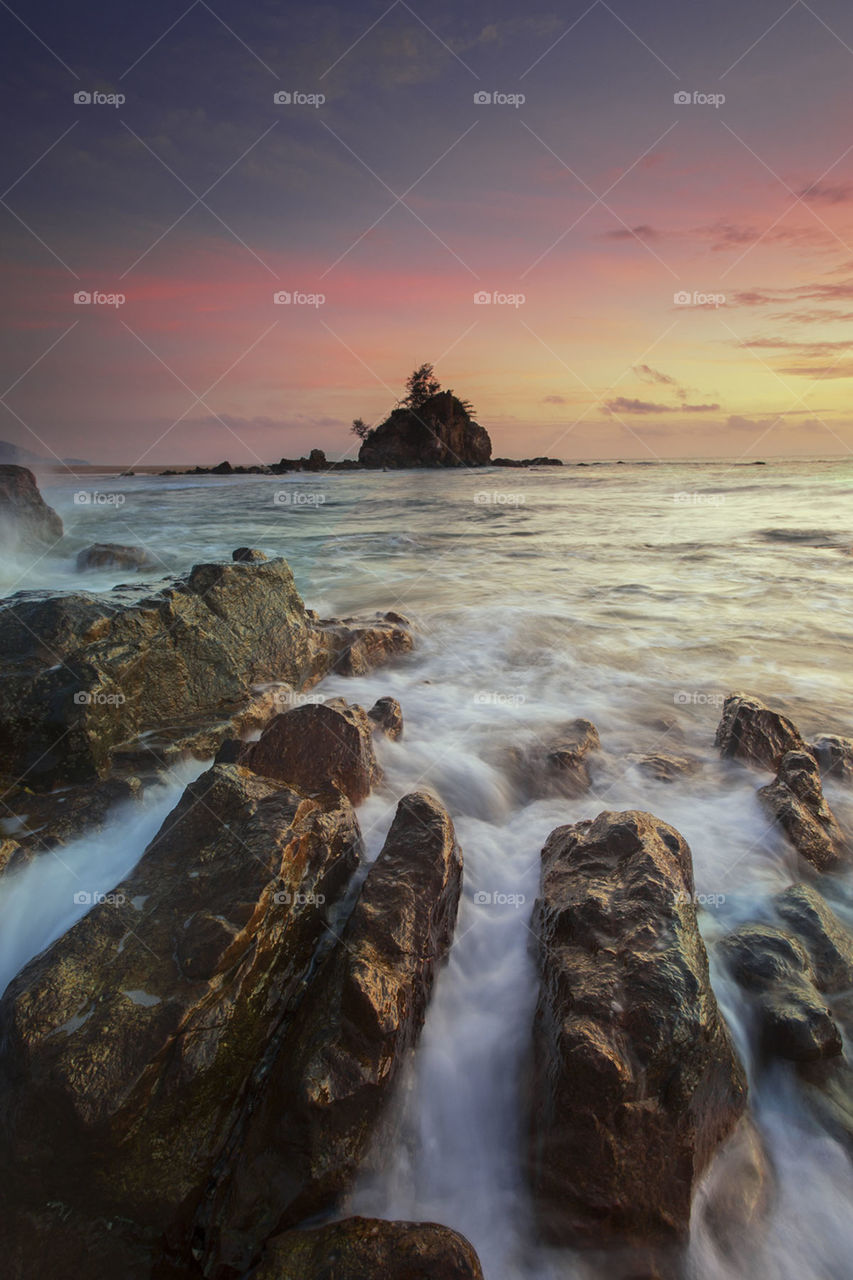
Task: Click the large rocky island on the horizon
Action: point(426,436)
